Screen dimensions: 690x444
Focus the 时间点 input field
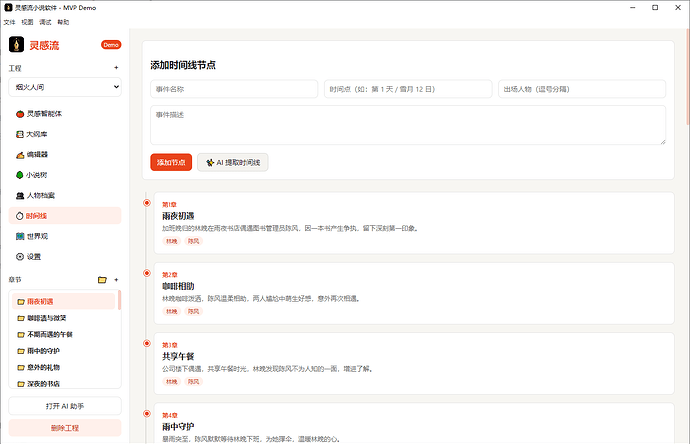(408, 89)
